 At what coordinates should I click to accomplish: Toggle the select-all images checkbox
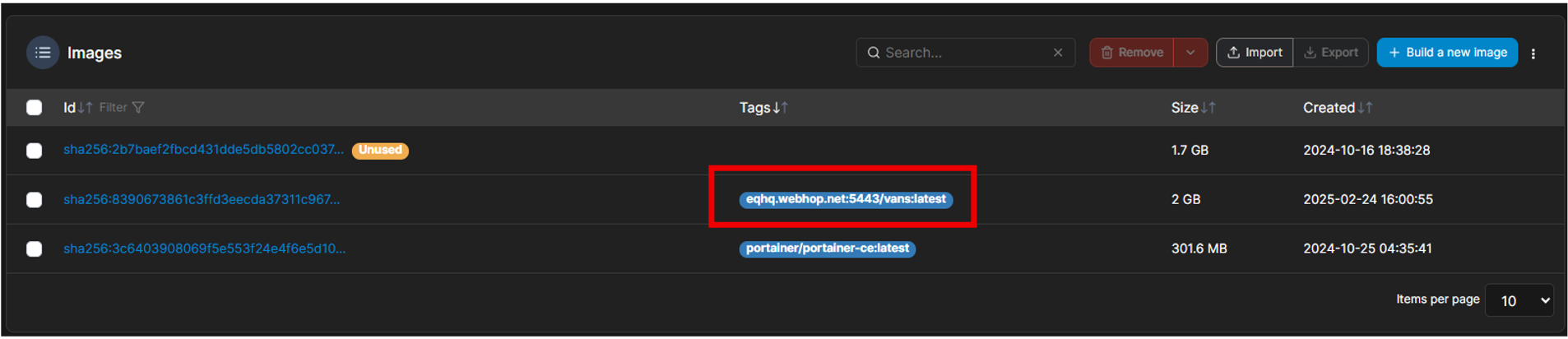tap(35, 108)
